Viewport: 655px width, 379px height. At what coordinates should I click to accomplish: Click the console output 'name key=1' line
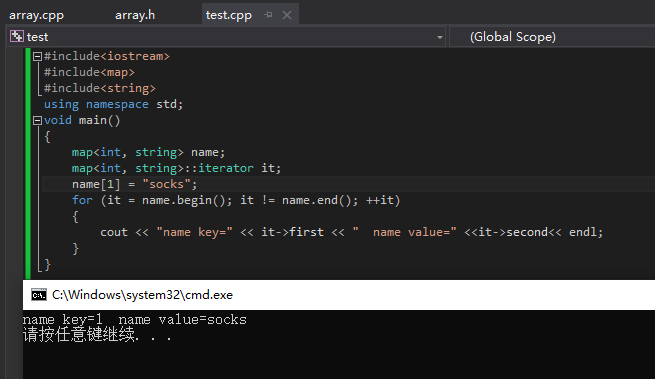point(135,320)
